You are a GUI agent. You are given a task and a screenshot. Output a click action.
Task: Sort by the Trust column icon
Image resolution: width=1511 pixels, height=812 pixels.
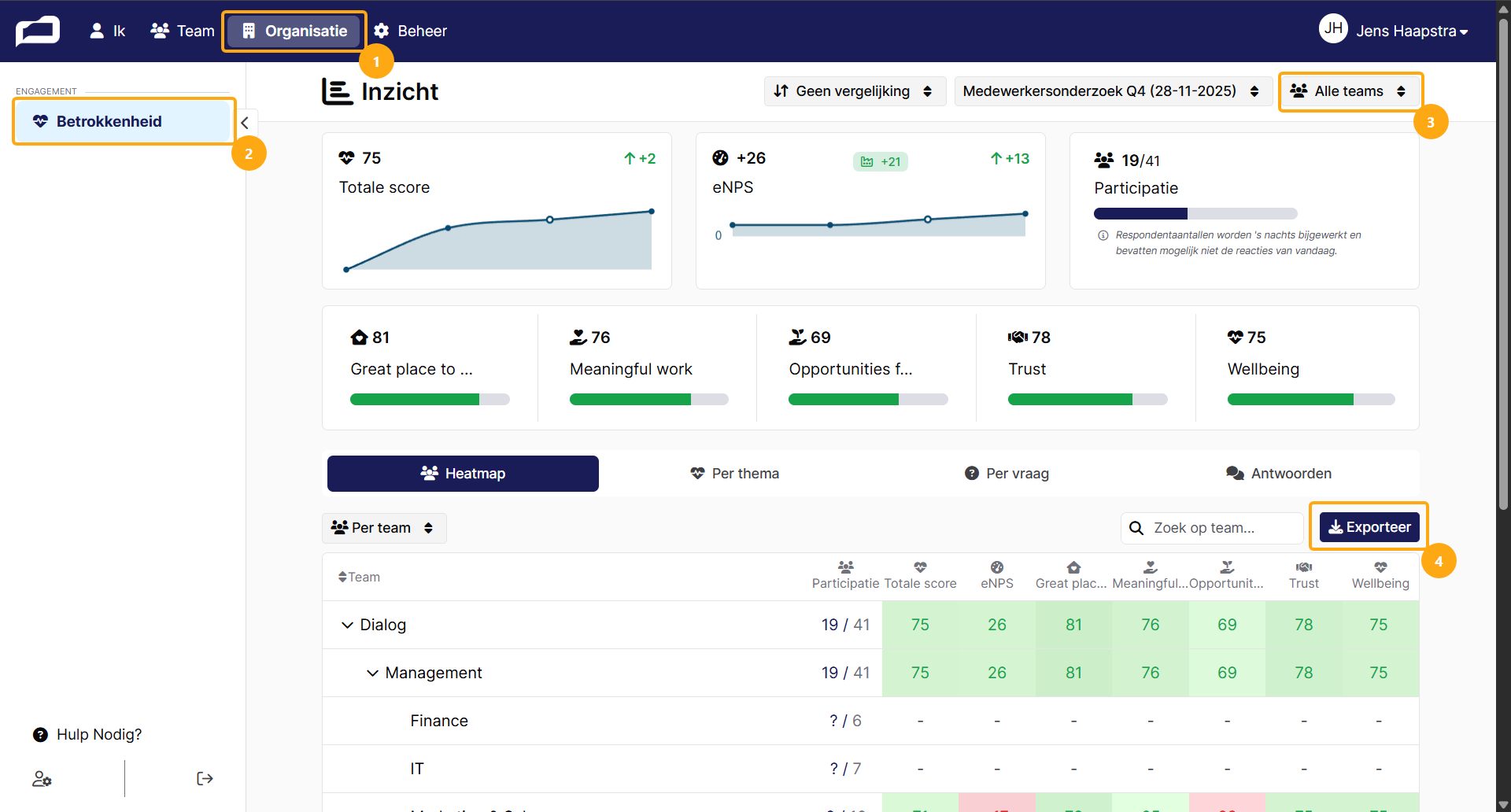coord(1304,567)
